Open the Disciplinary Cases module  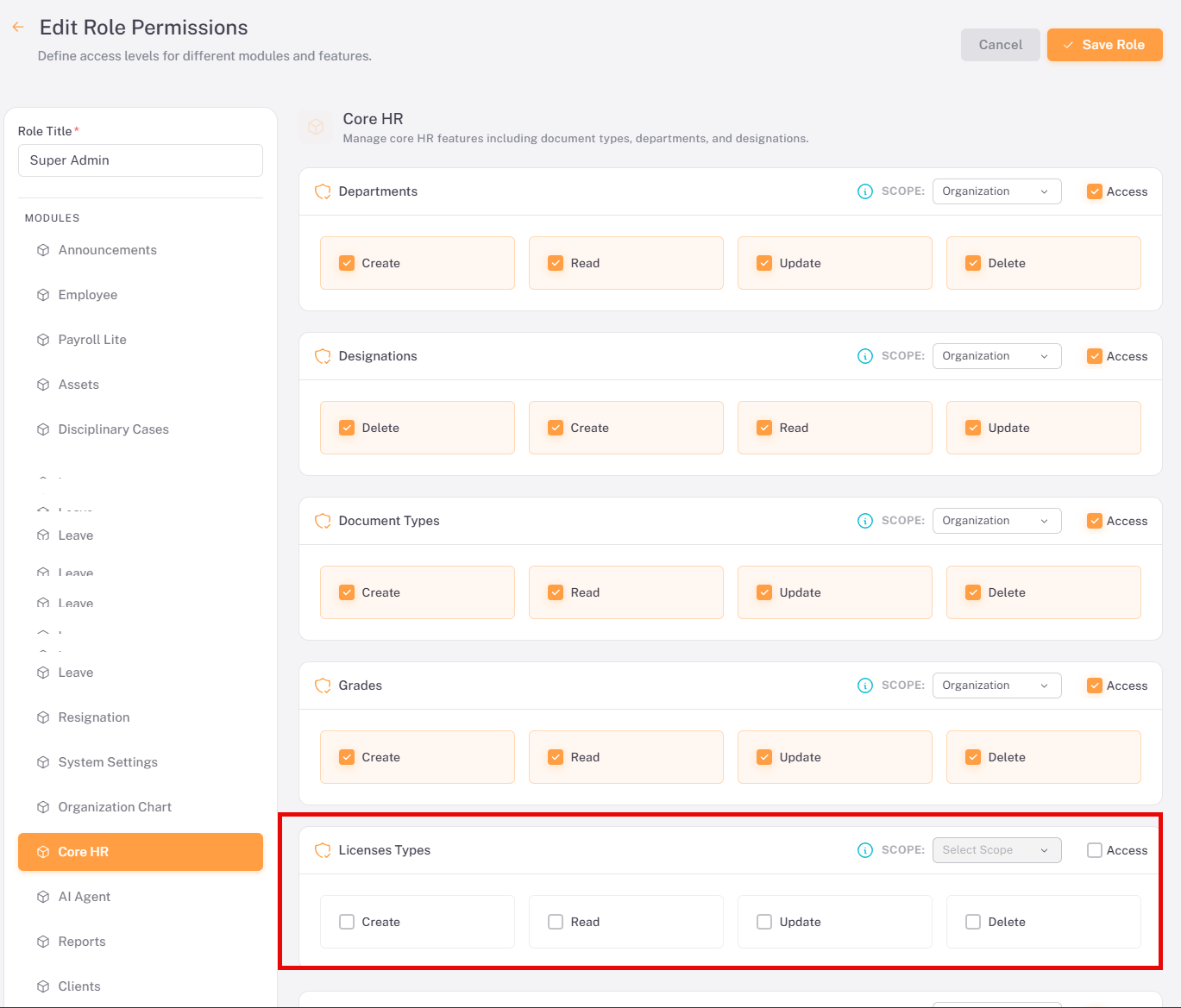click(140, 429)
